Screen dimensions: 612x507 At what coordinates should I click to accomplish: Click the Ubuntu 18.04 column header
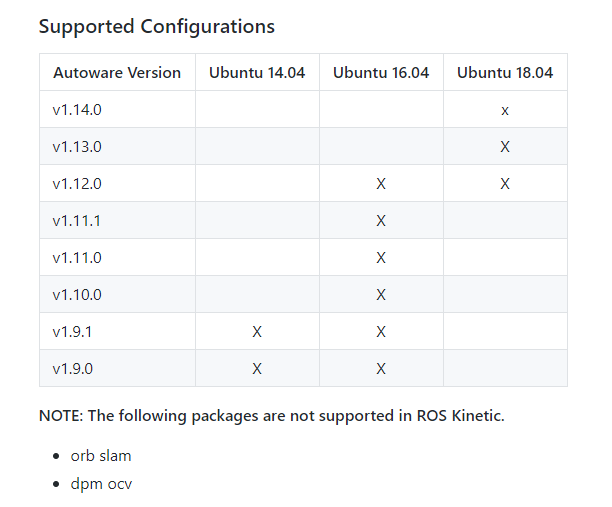tap(505, 72)
